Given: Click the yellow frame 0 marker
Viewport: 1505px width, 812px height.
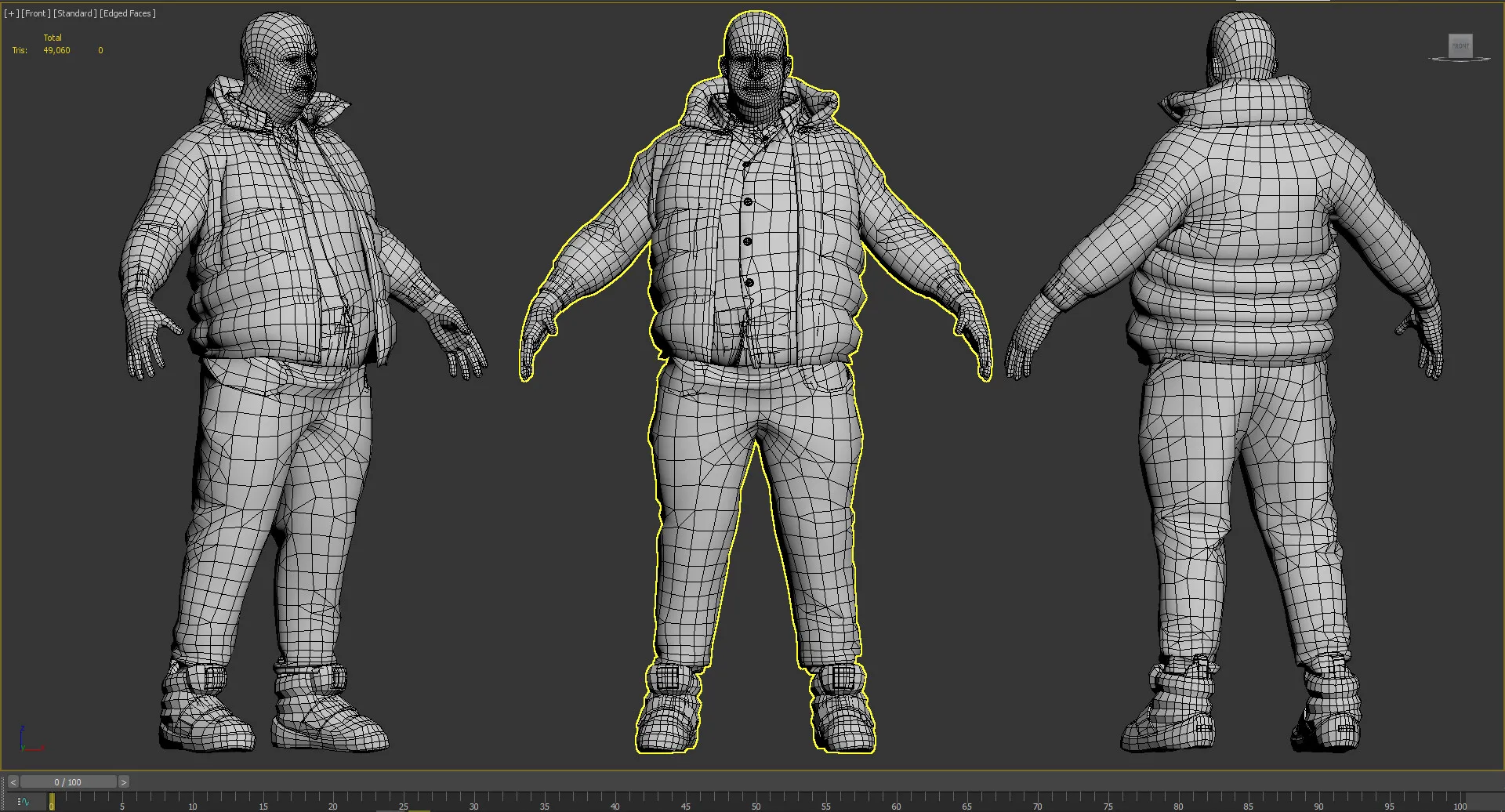Looking at the screenshot, I should pos(52,801).
